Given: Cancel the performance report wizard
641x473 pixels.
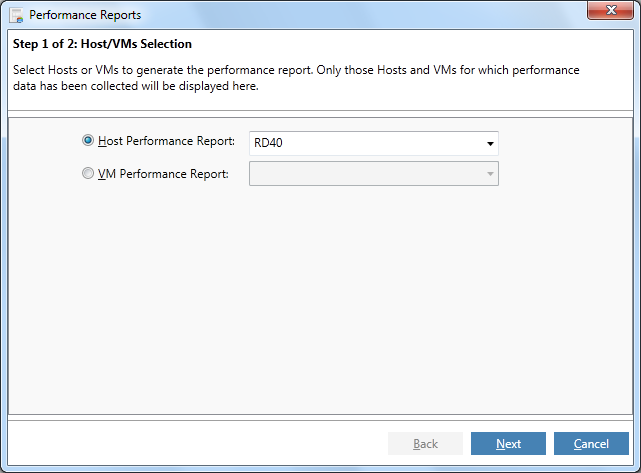Looking at the screenshot, I should coord(591,444).
